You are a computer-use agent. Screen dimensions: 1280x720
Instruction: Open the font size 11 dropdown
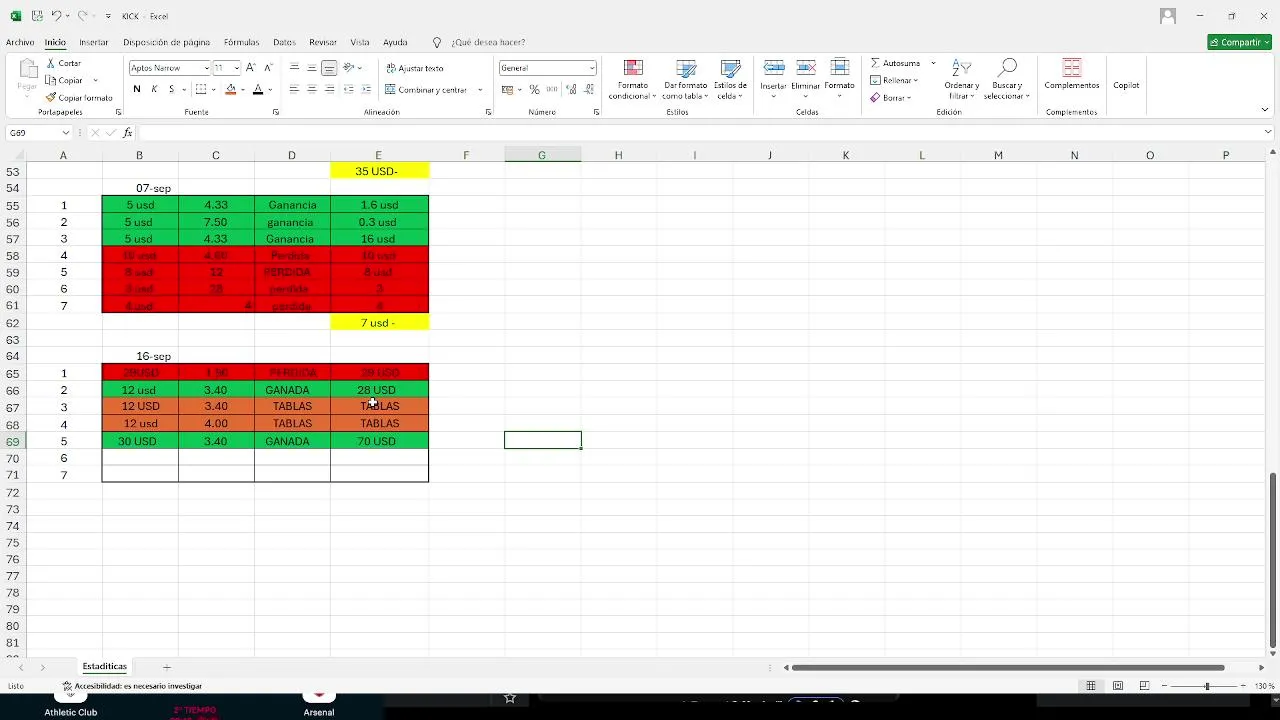pyautogui.click(x=236, y=68)
